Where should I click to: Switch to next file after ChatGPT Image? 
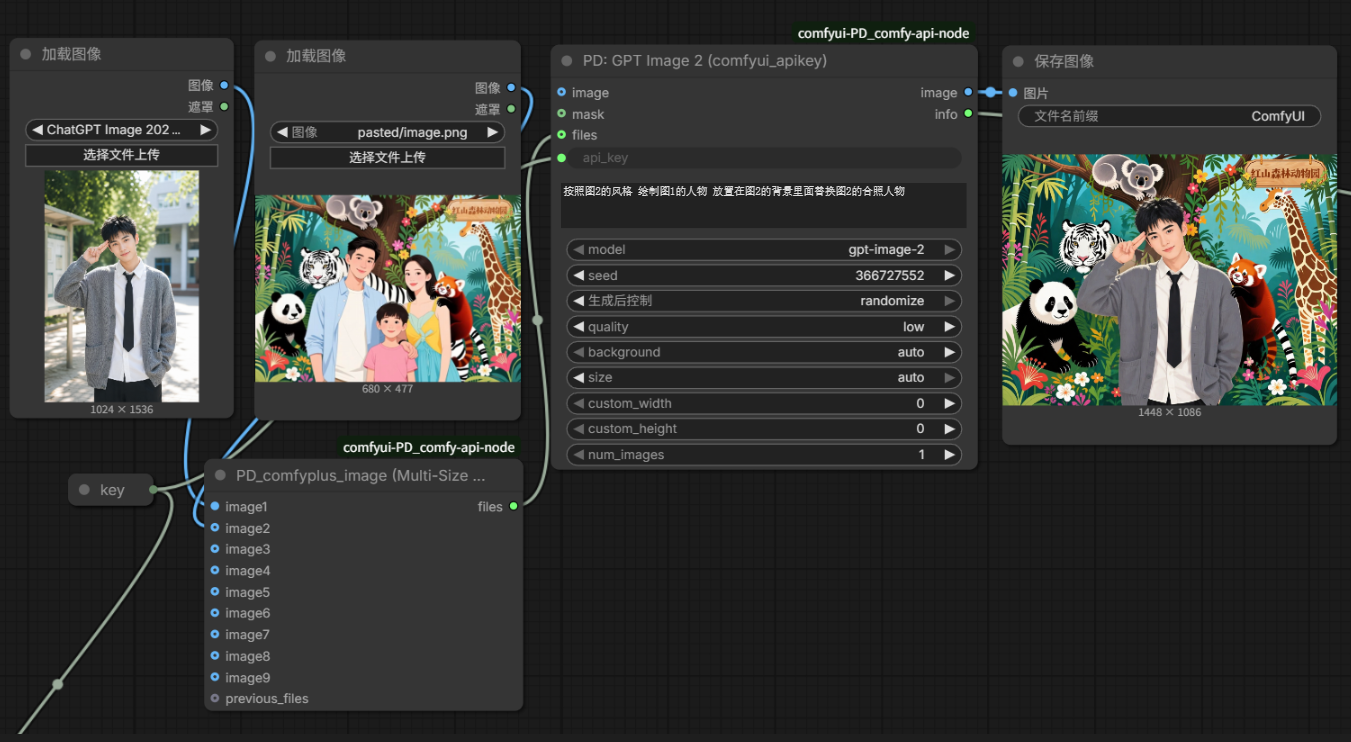(205, 130)
